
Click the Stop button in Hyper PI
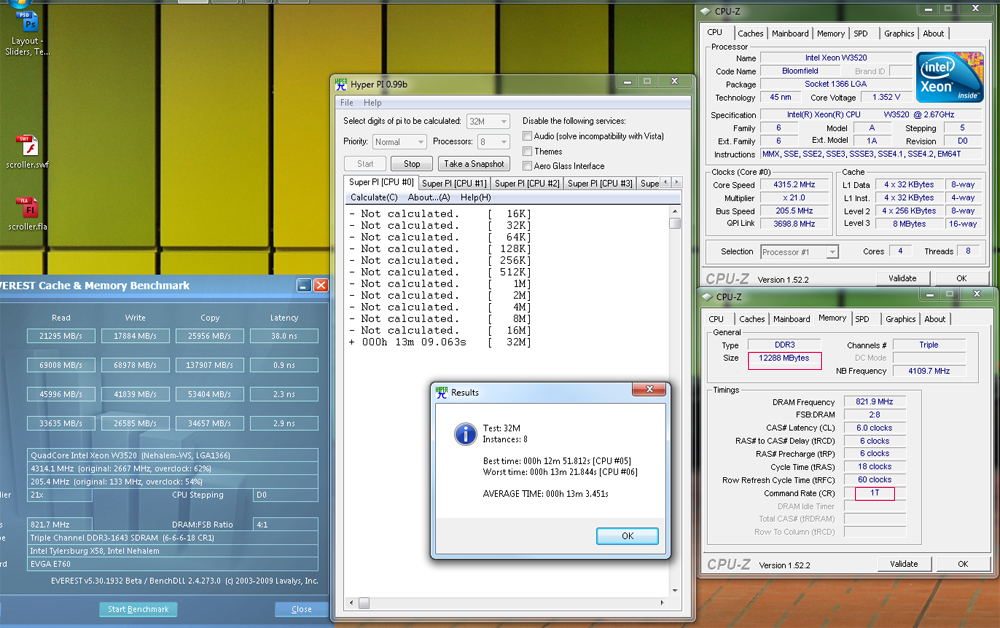pyautogui.click(x=411, y=164)
